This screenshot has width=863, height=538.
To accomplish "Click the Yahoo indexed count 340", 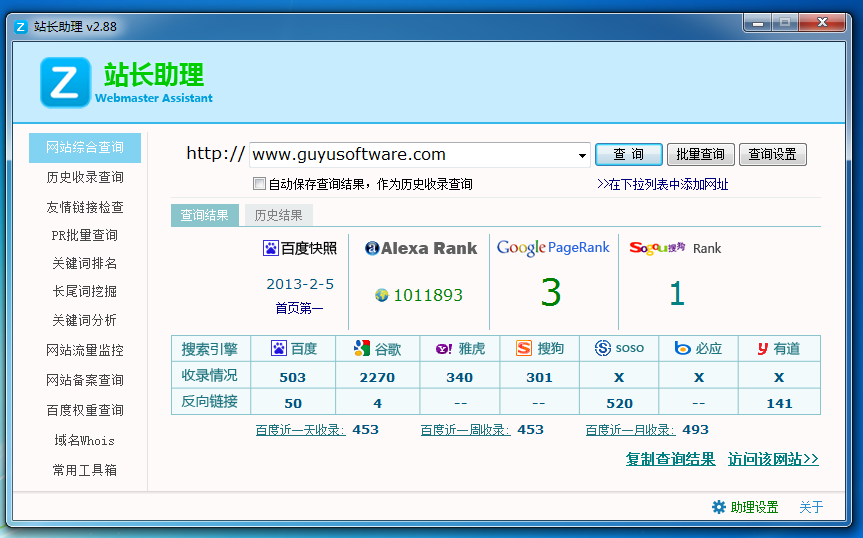I will 460,377.
